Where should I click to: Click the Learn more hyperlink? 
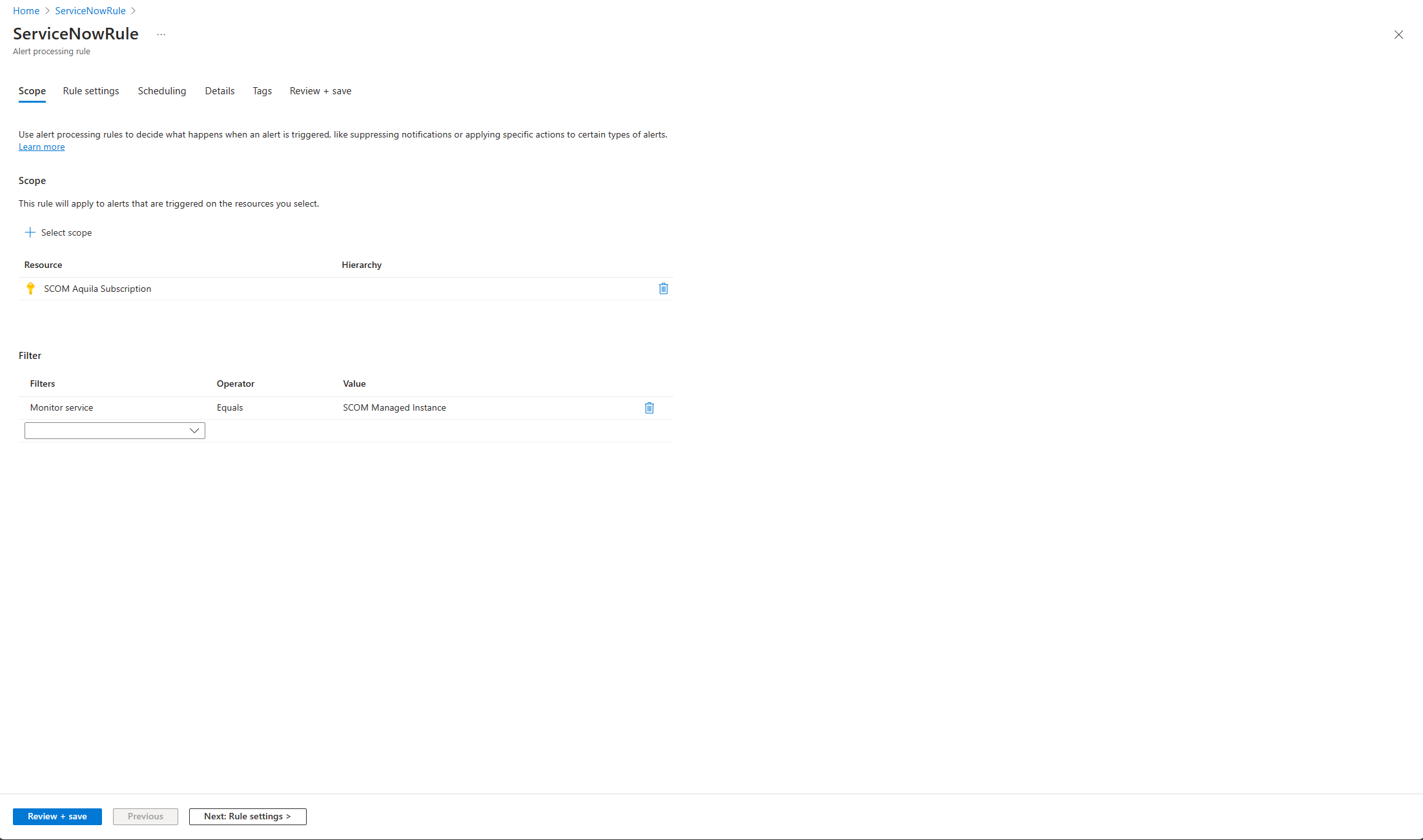pyautogui.click(x=41, y=146)
